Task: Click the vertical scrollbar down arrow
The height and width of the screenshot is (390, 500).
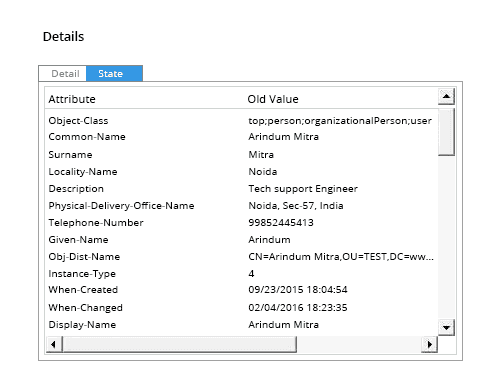Action: [446, 327]
